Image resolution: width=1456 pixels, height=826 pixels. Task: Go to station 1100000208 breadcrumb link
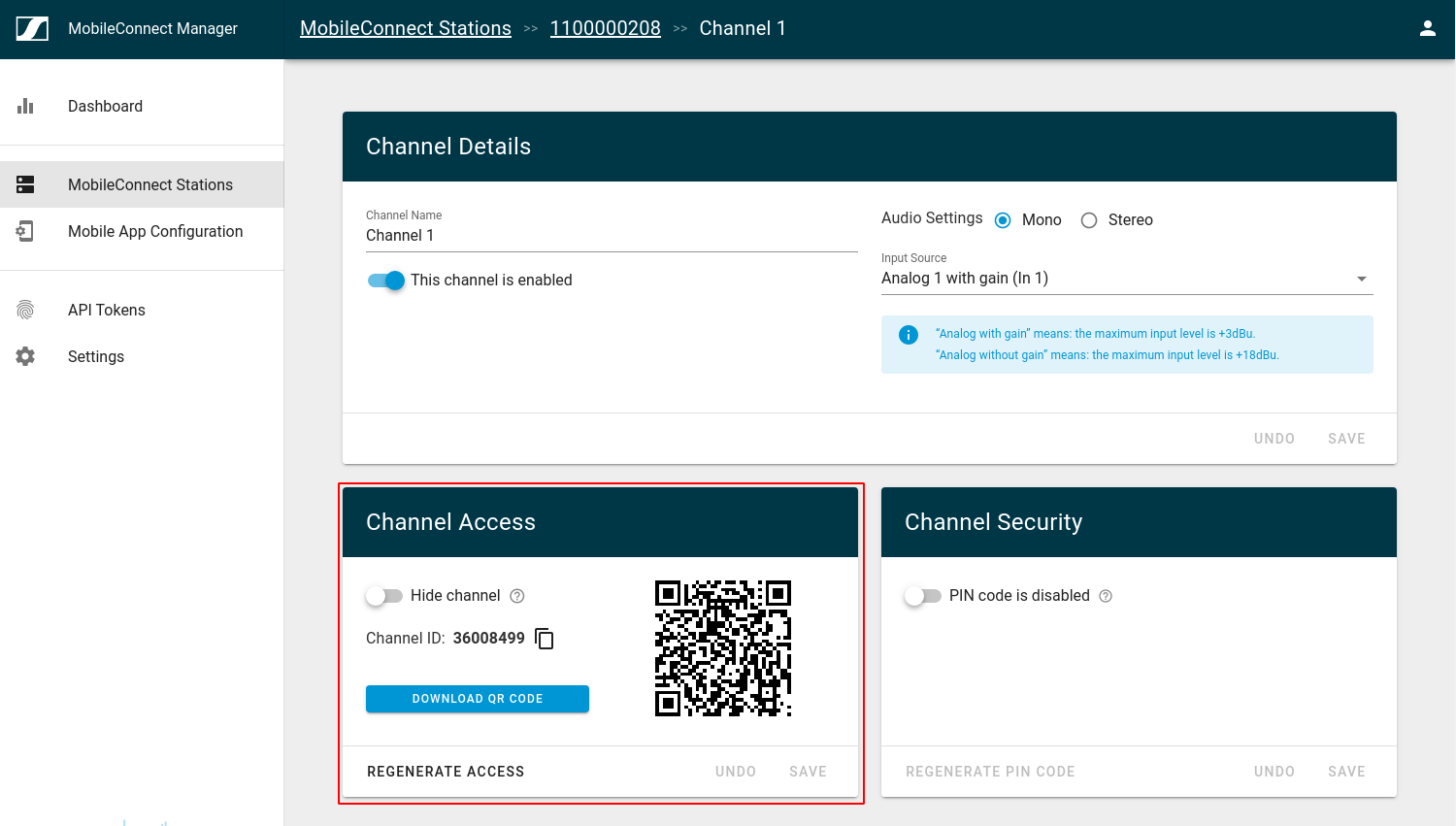coord(606,28)
